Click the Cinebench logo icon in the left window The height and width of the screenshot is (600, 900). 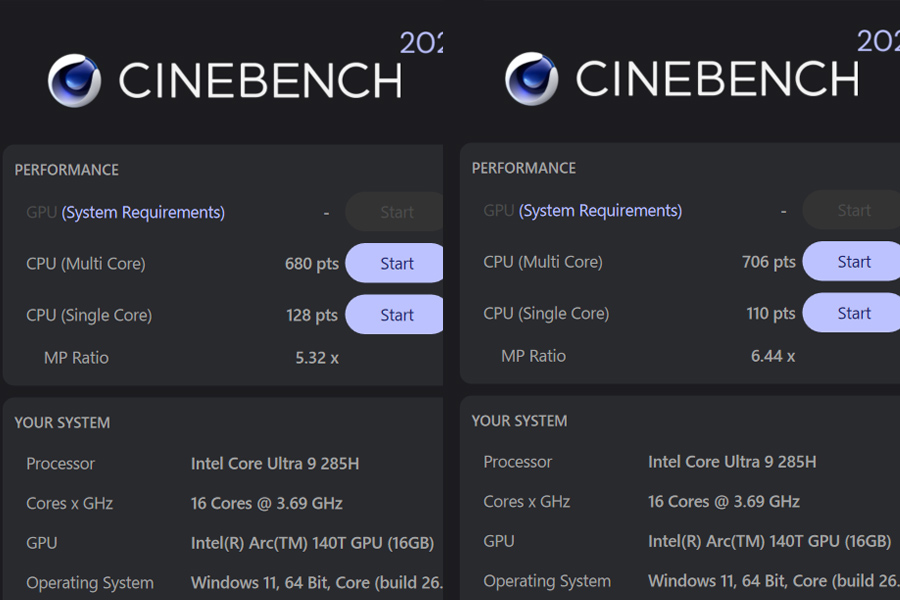pyautogui.click(x=75, y=80)
